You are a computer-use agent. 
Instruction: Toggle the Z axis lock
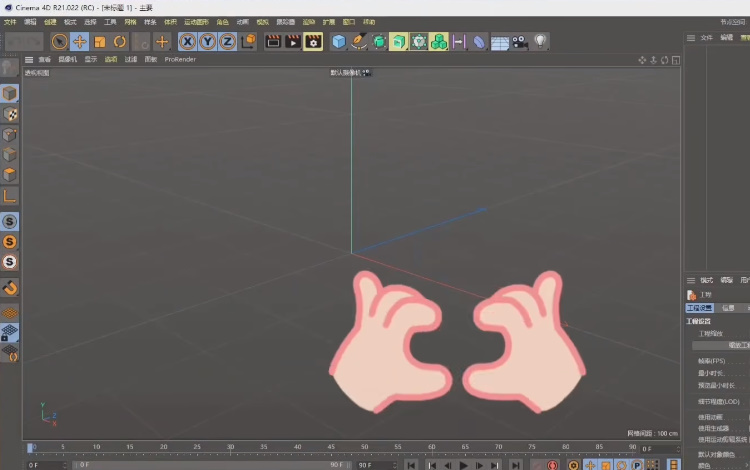[x=228, y=42]
